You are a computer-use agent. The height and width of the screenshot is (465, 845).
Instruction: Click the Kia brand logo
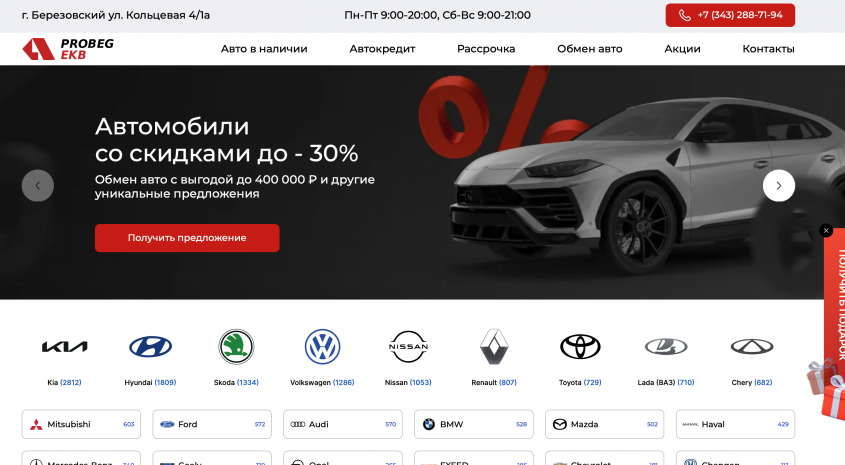pos(64,346)
